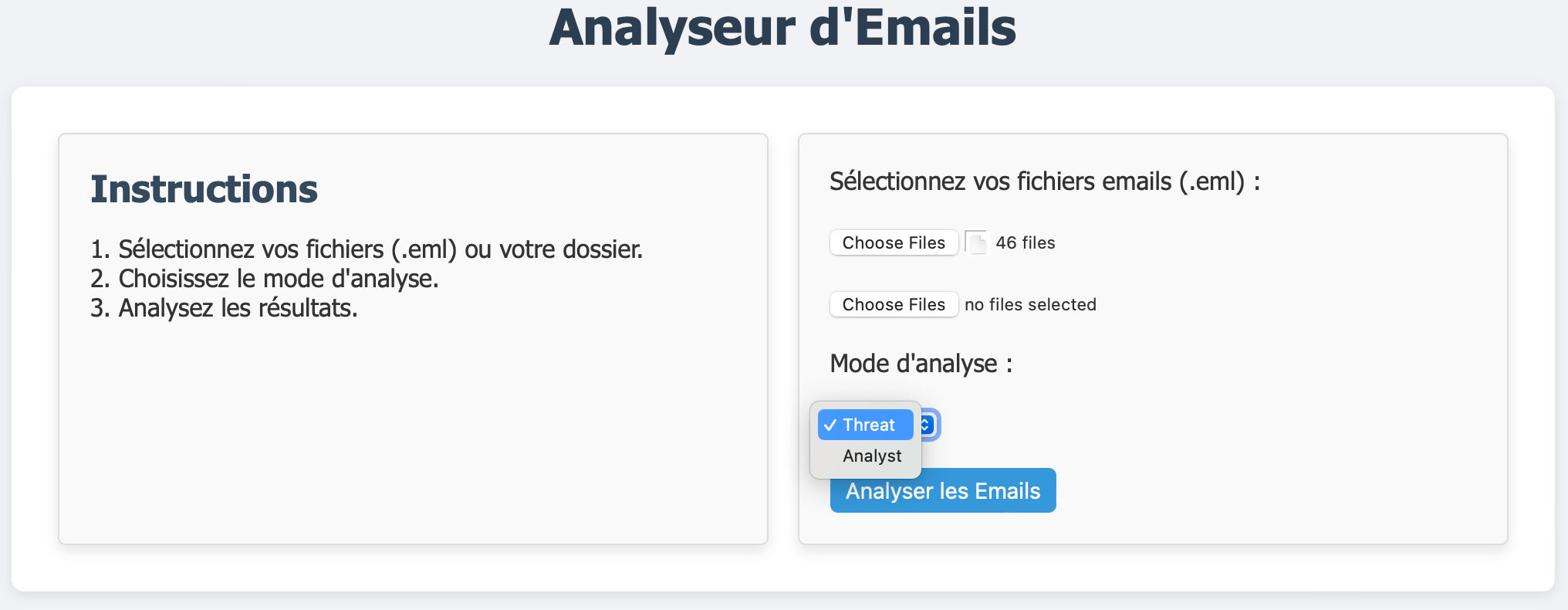The image size is (1568, 610).
Task: Click instruction step 3 about analyzing results
Action: point(224,307)
